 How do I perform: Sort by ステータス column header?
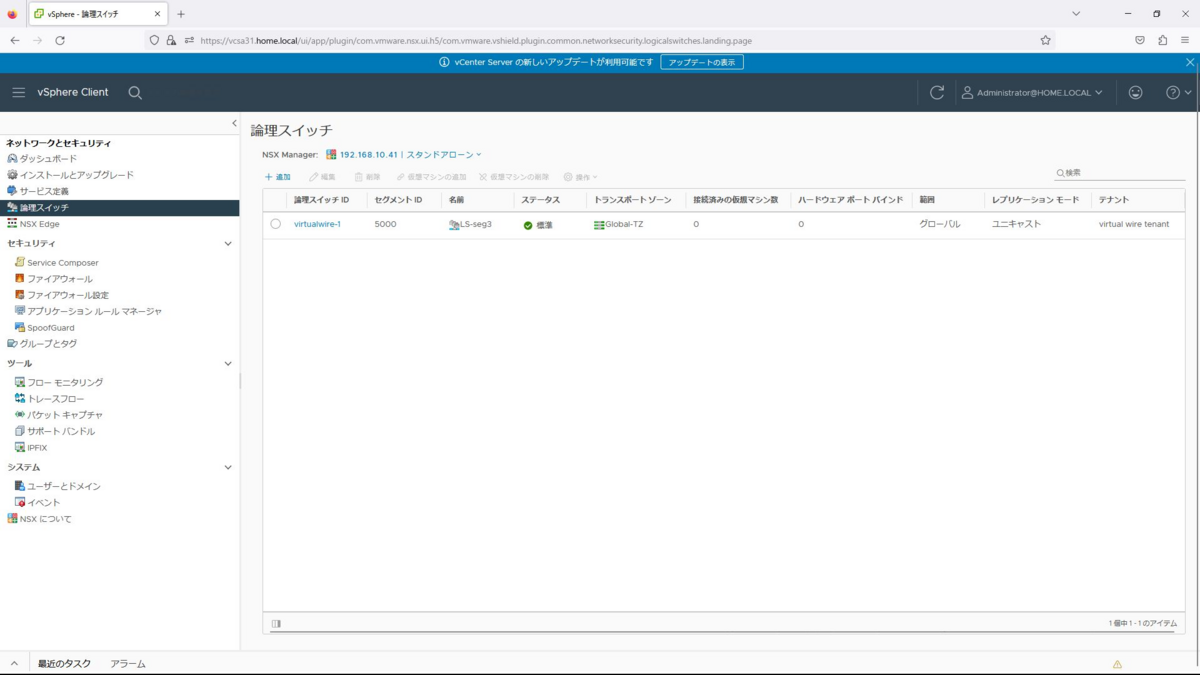tap(540, 200)
